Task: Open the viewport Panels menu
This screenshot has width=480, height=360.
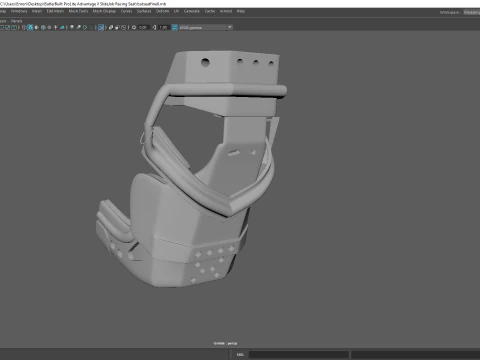Action: [x=17, y=21]
